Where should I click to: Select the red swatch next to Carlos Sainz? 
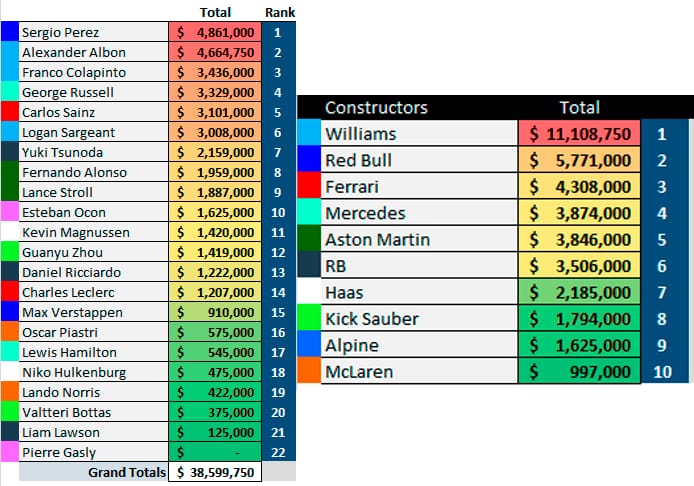tap(9, 112)
